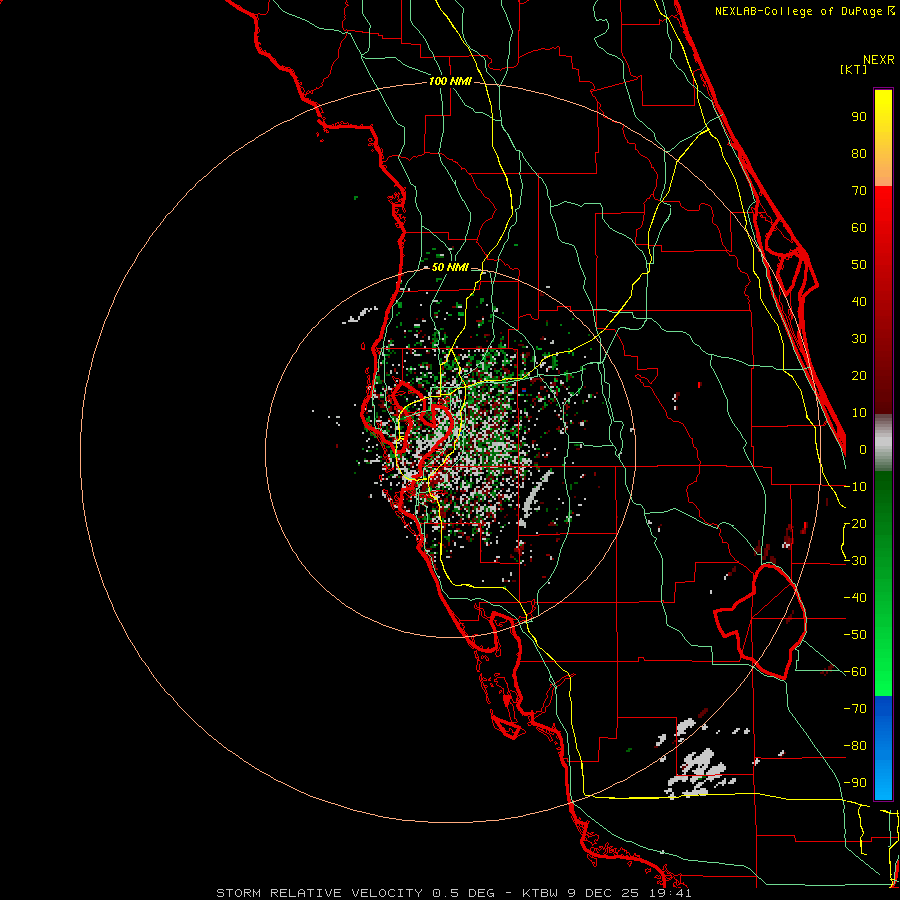The width and height of the screenshot is (900, 900).
Task: Click the blue segment of the color bar
Action: tap(883, 748)
